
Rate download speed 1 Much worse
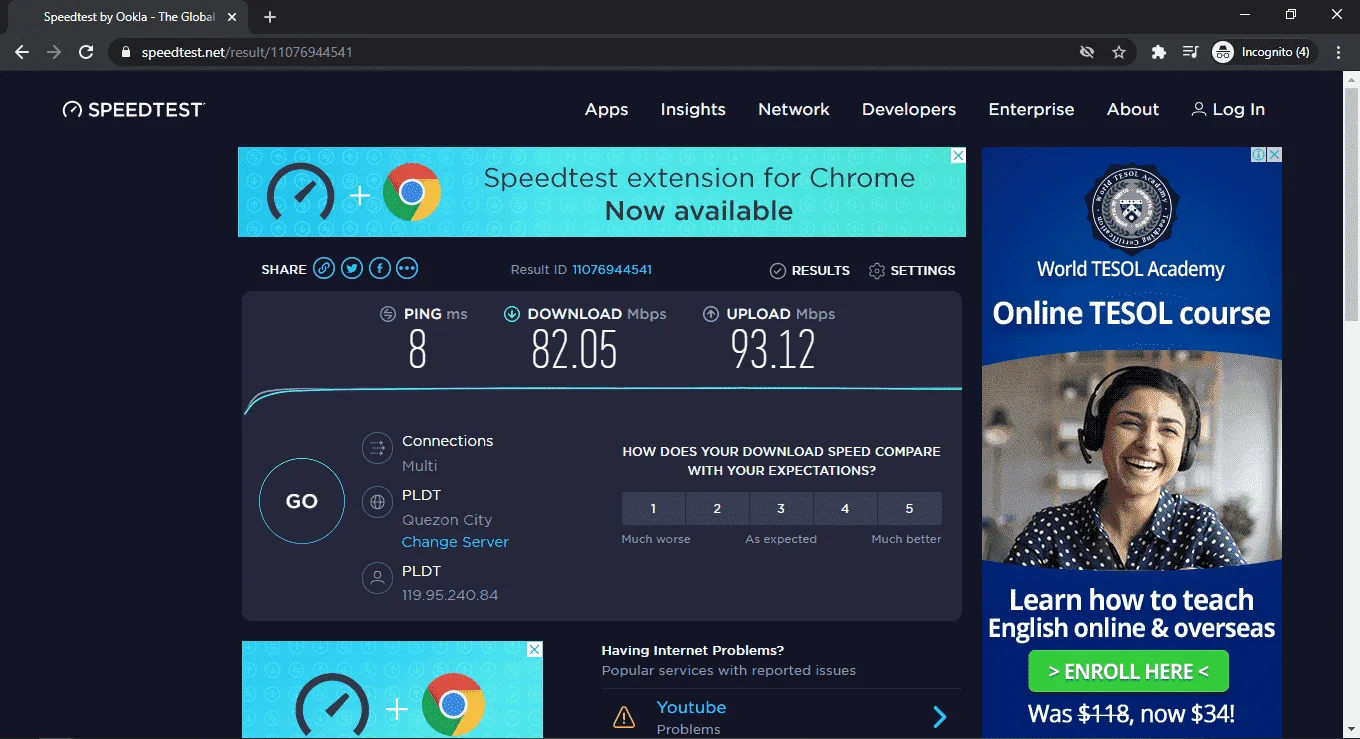click(653, 509)
